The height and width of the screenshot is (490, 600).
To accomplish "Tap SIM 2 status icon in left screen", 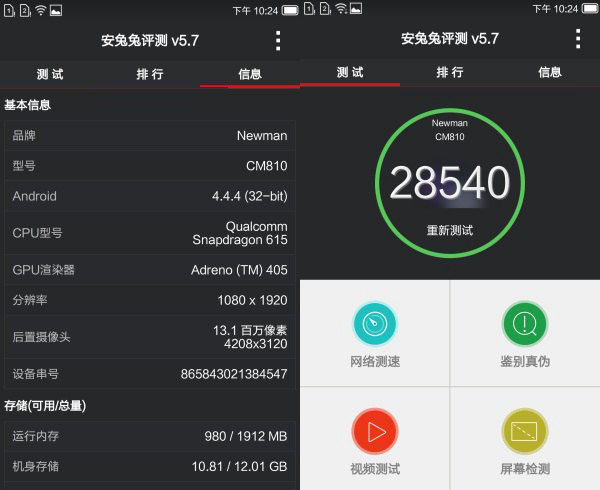I will (x=25, y=10).
